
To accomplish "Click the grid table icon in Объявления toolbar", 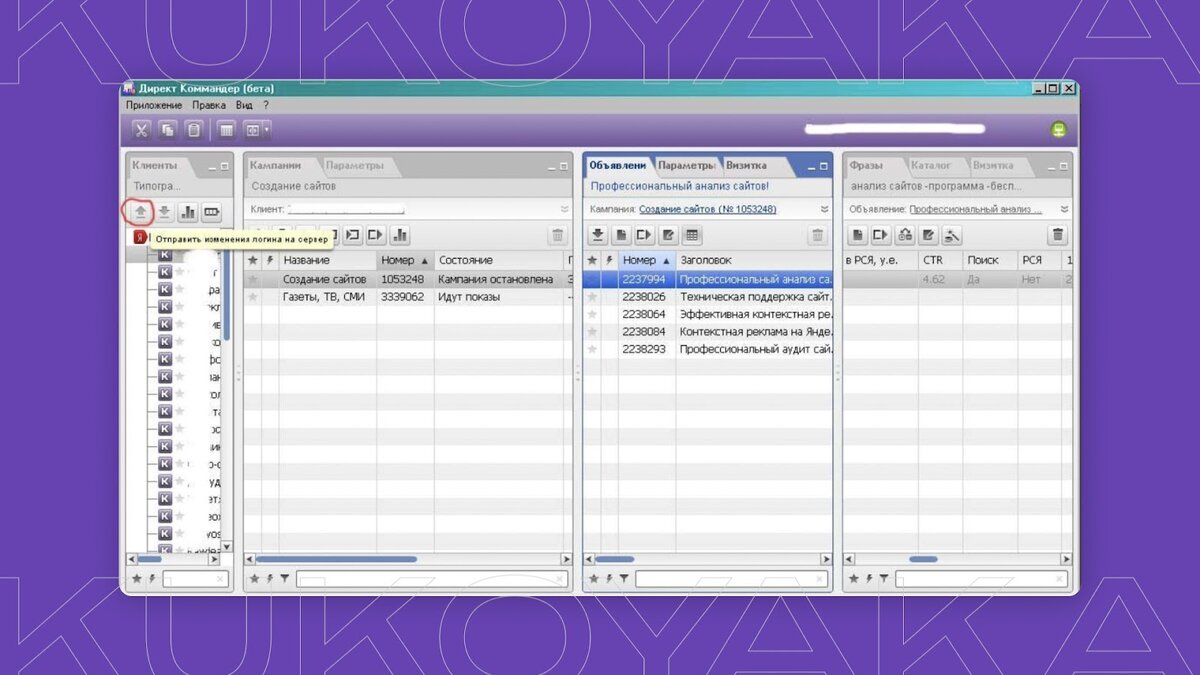I will pos(692,235).
